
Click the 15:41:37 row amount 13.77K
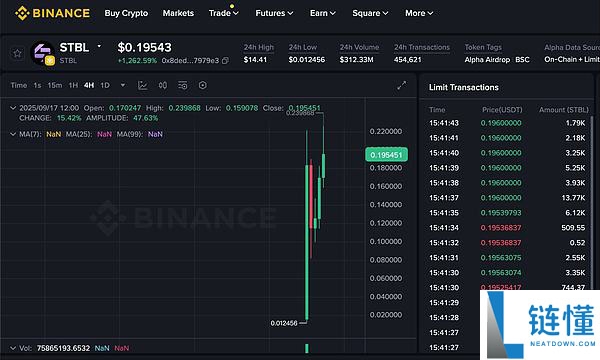573,198
